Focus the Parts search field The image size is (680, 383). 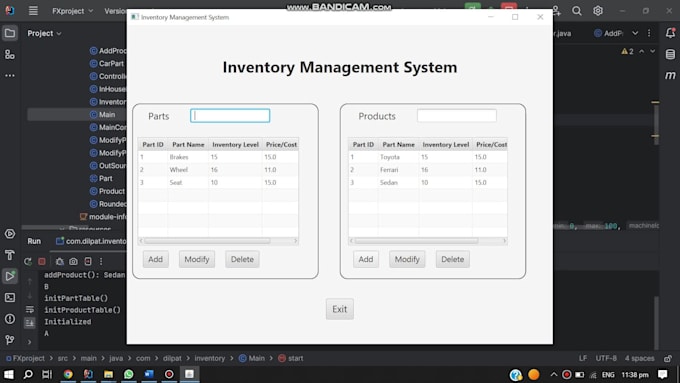(x=230, y=115)
